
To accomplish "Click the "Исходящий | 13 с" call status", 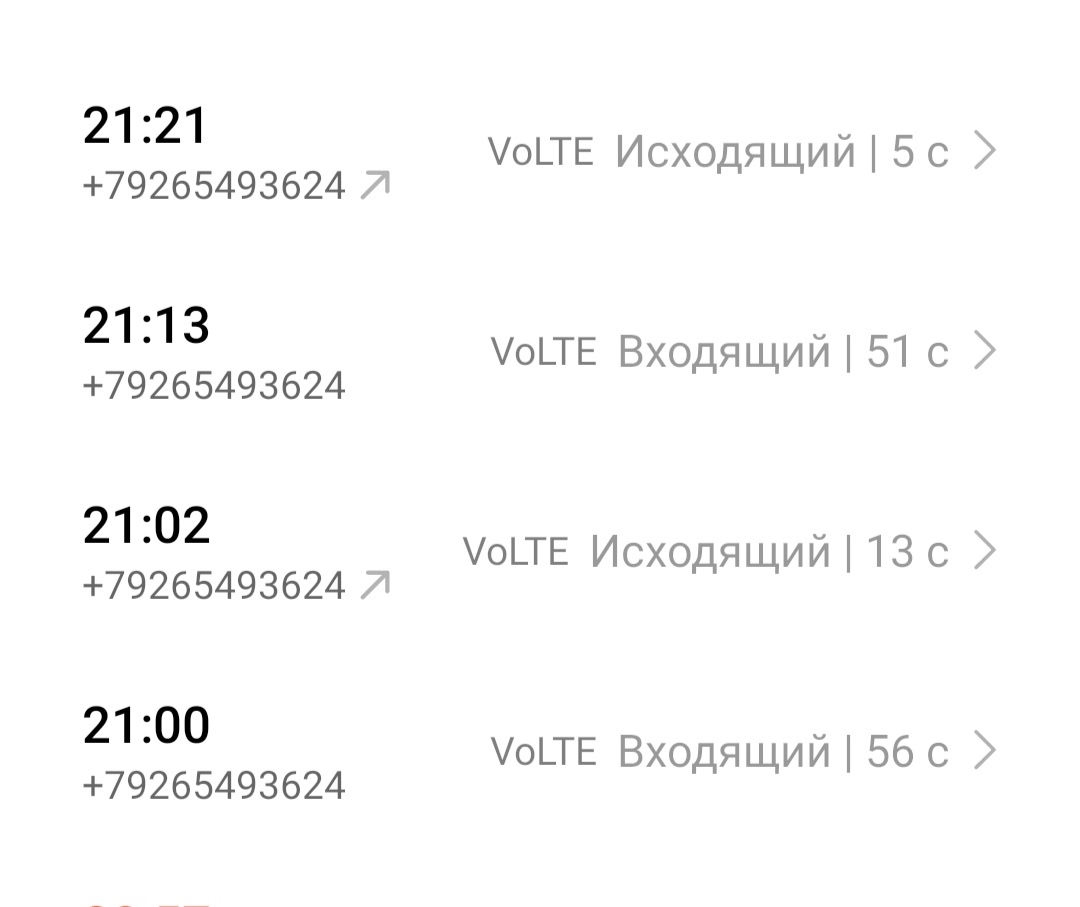I will [768, 552].
